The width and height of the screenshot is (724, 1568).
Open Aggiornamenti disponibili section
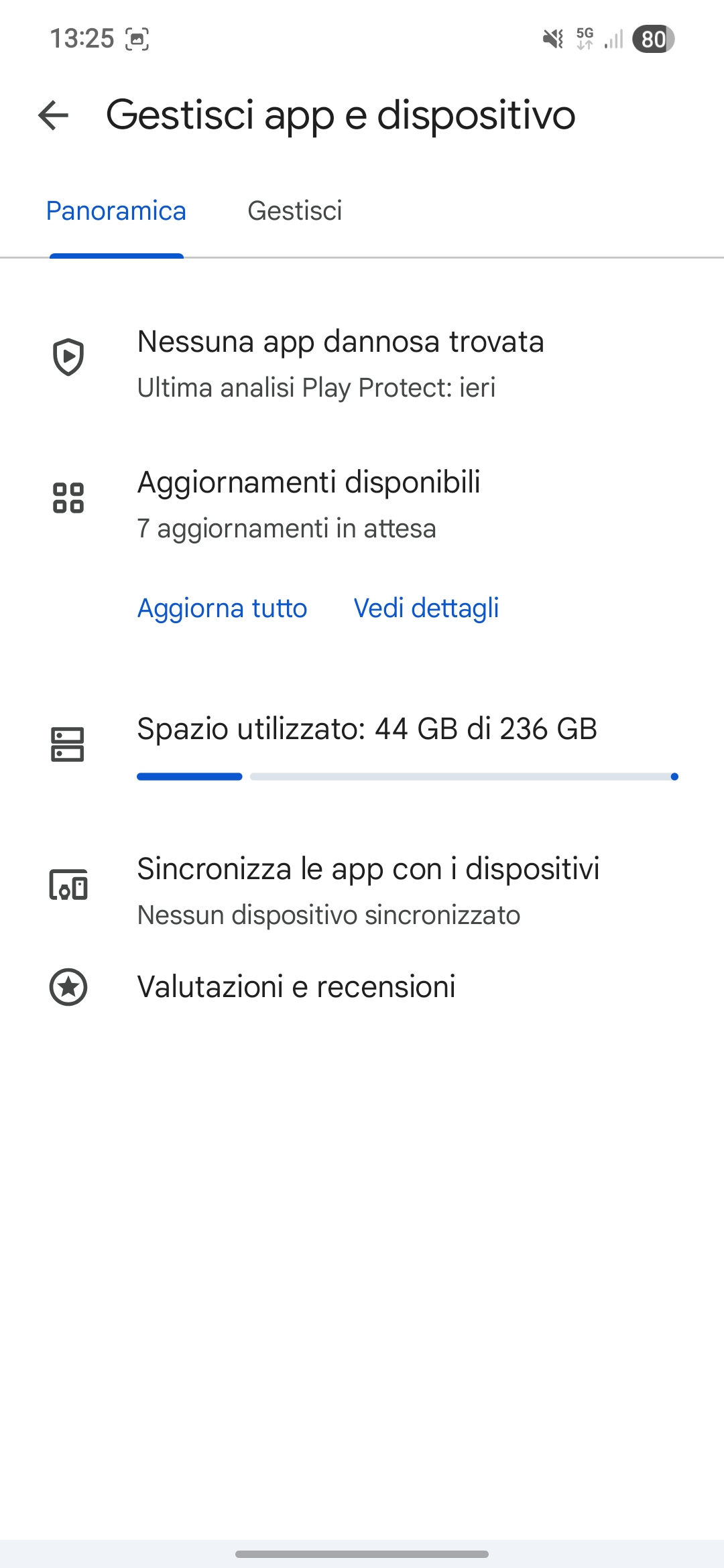362,505
